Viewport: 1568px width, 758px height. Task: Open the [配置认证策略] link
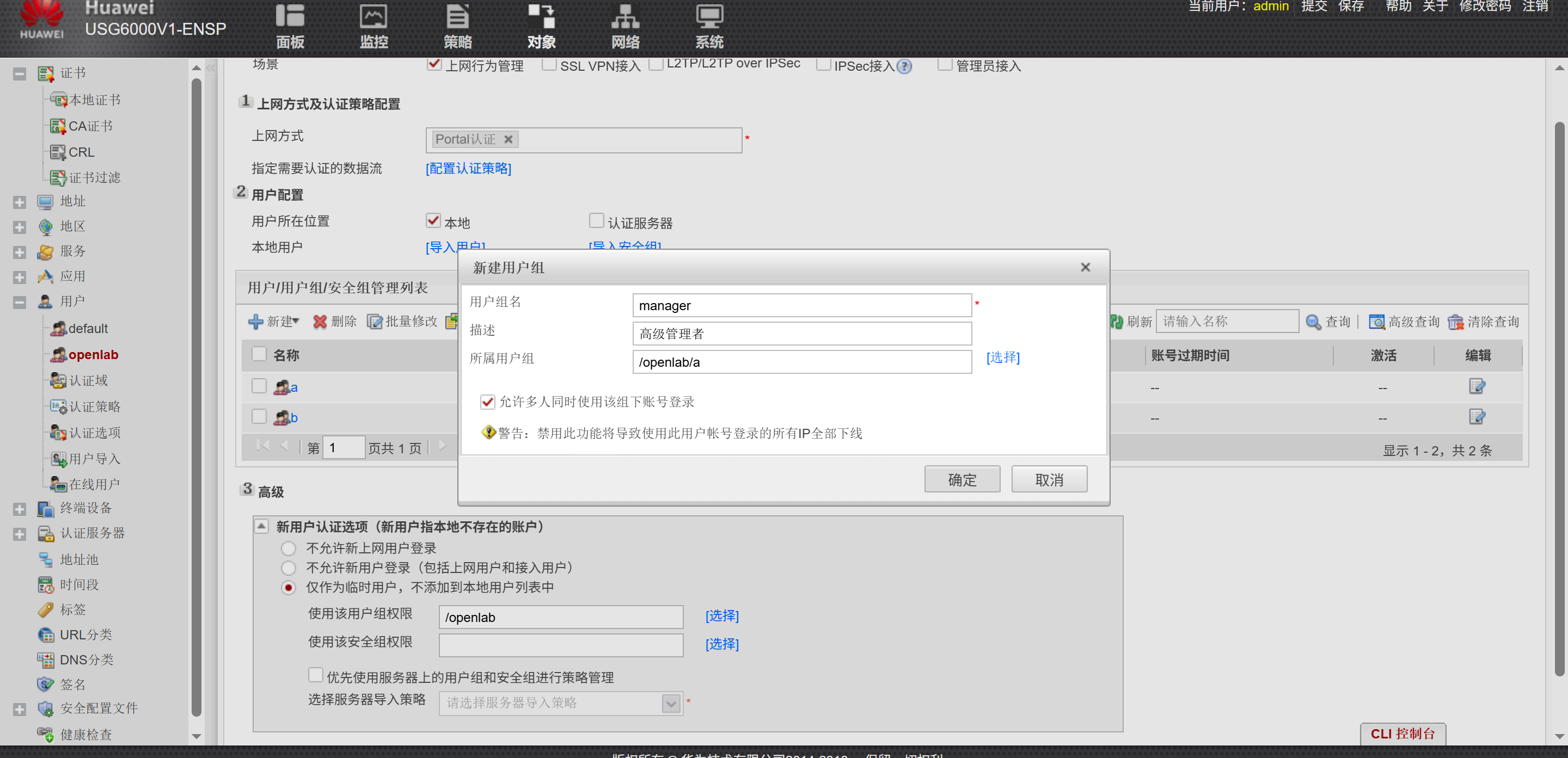(x=468, y=169)
